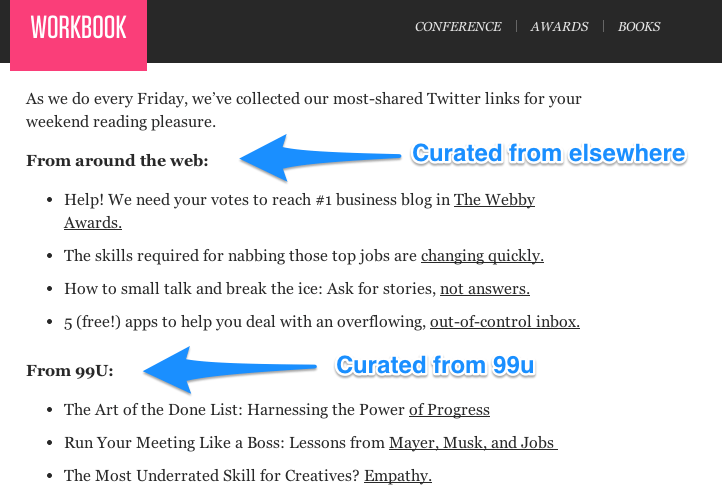The width and height of the screenshot is (722, 504).
Task: Click the intro paragraph about Friday links
Action: coord(303,110)
